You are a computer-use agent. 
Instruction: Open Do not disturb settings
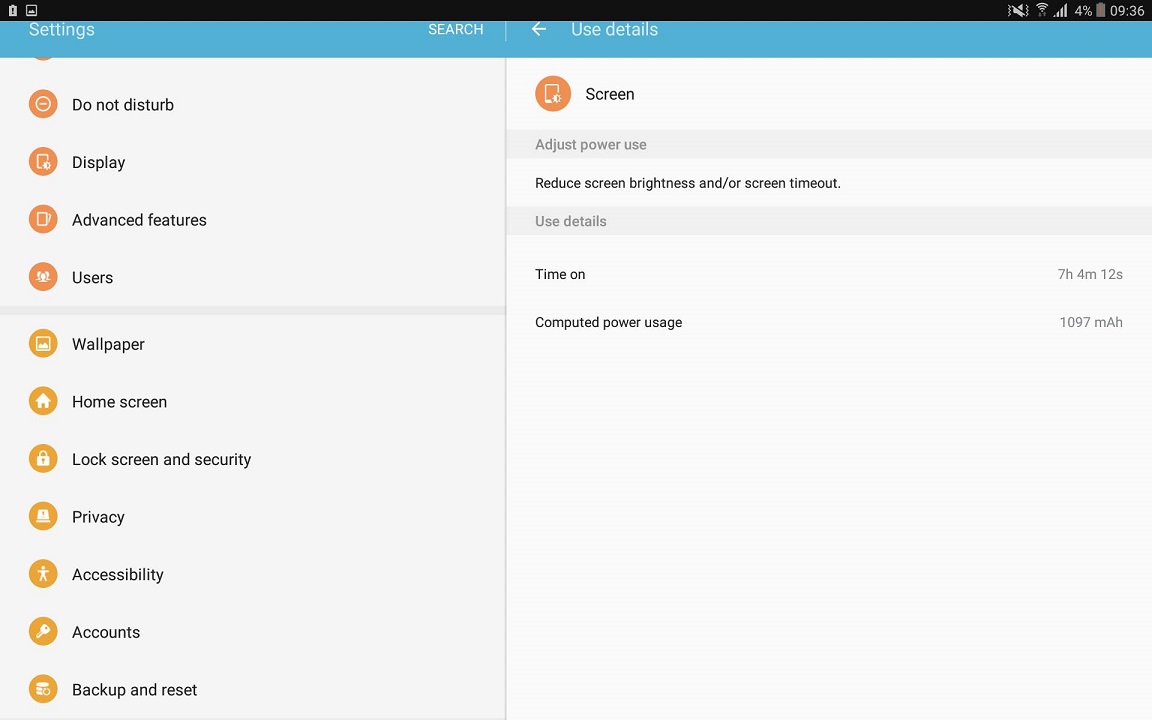[x=253, y=104]
